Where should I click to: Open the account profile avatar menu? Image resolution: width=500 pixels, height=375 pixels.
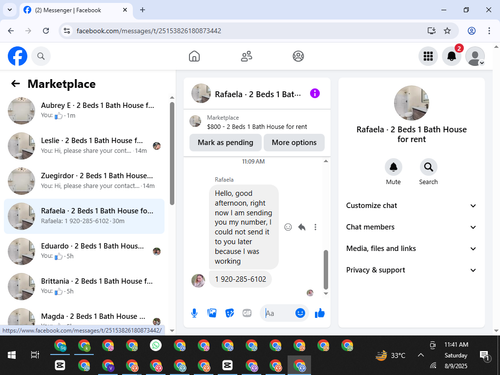pyautogui.click(x=475, y=56)
